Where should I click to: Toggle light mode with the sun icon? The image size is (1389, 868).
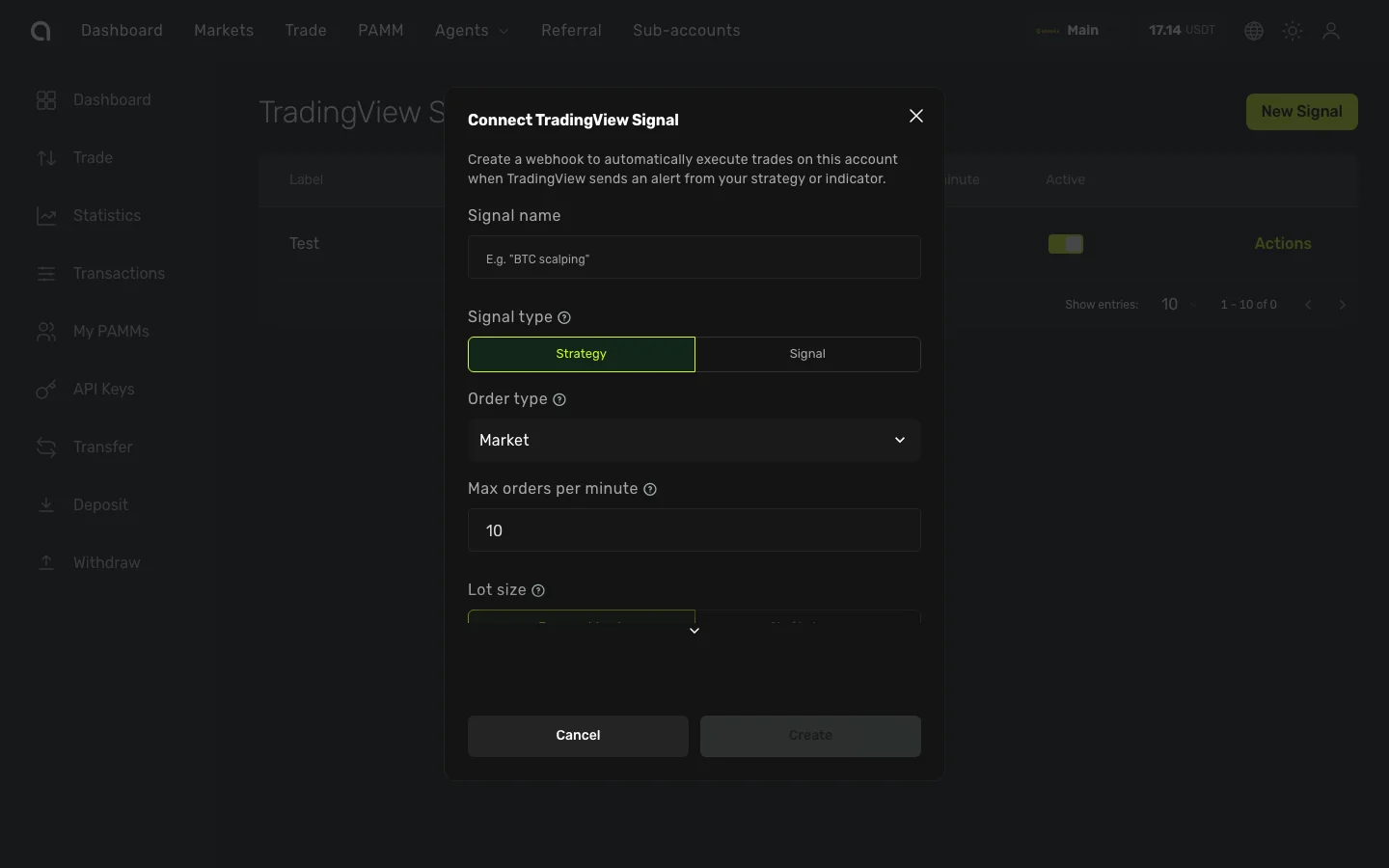pos(1293,30)
